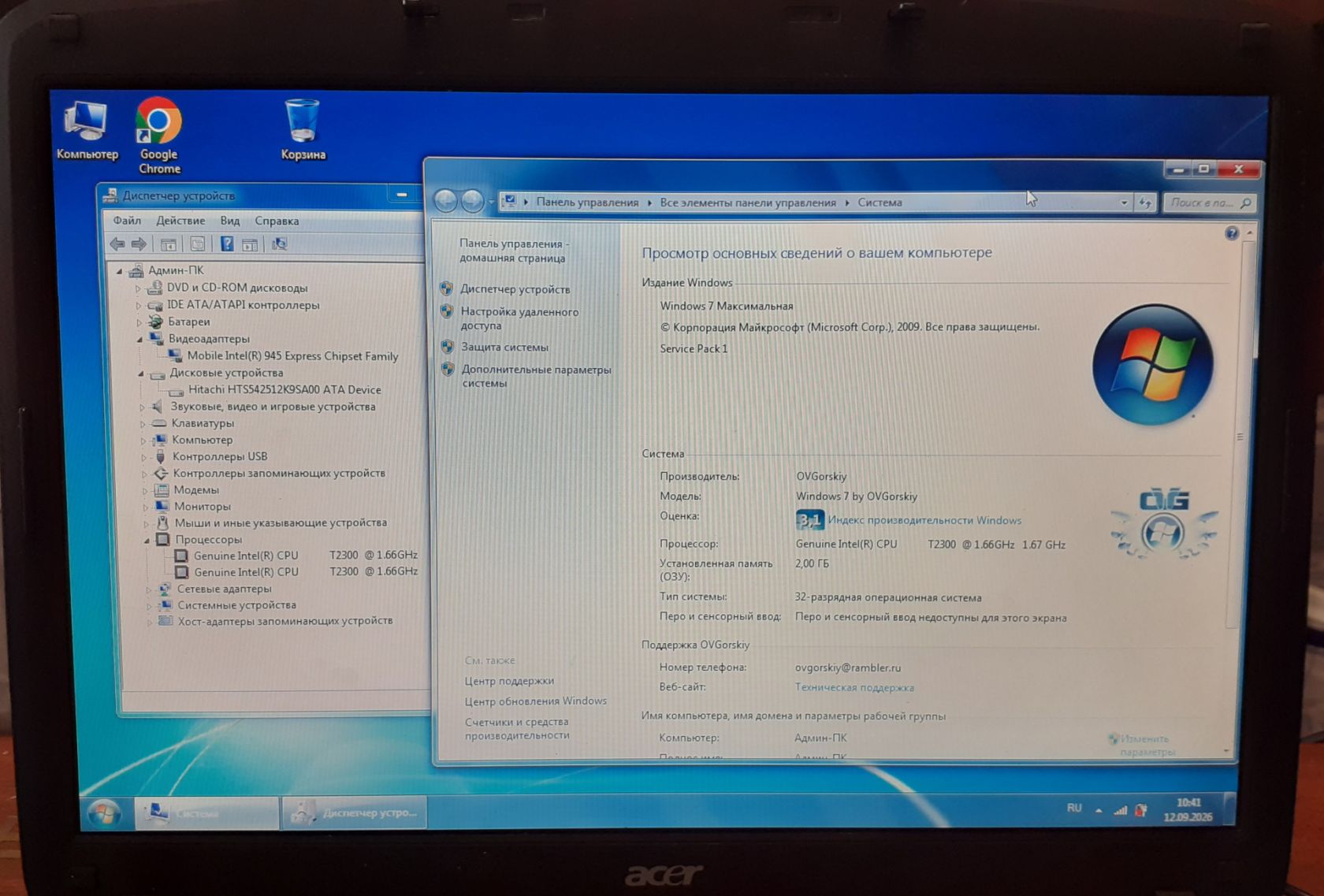Show hidden tray icons arrow
This screenshot has width=1324, height=896.
(1098, 810)
